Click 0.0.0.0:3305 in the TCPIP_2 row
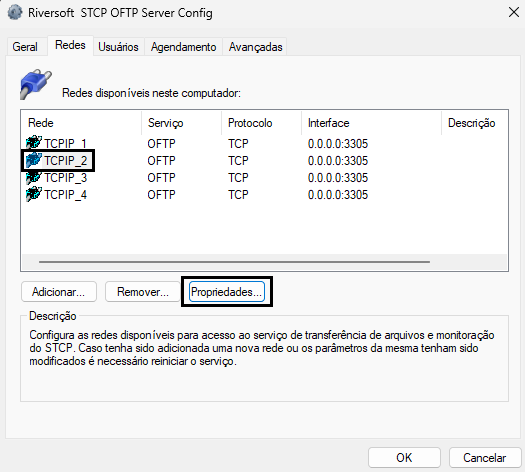 pyautogui.click(x=338, y=161)
